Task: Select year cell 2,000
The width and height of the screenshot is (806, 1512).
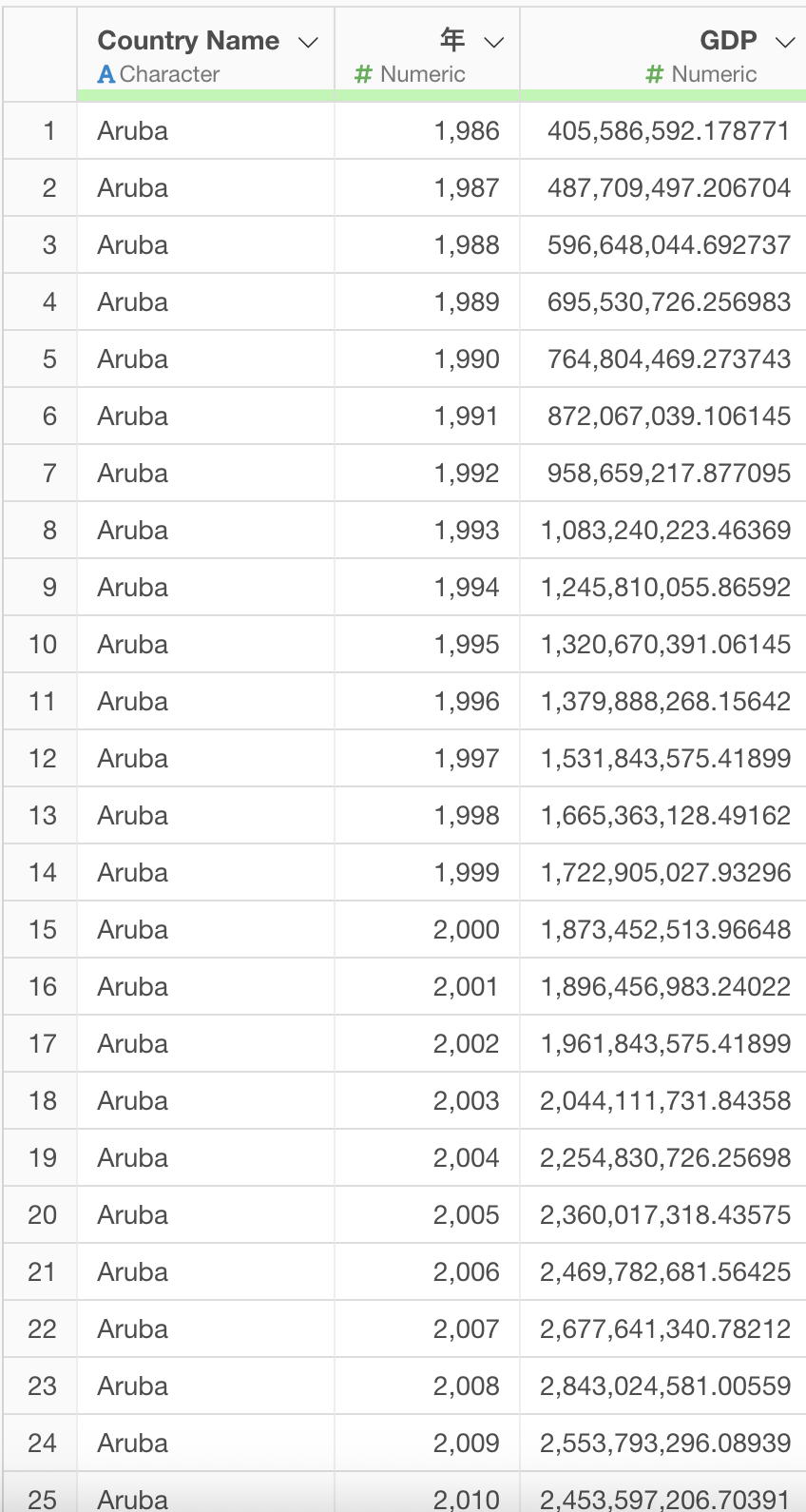Action: (x=466, y=929)
